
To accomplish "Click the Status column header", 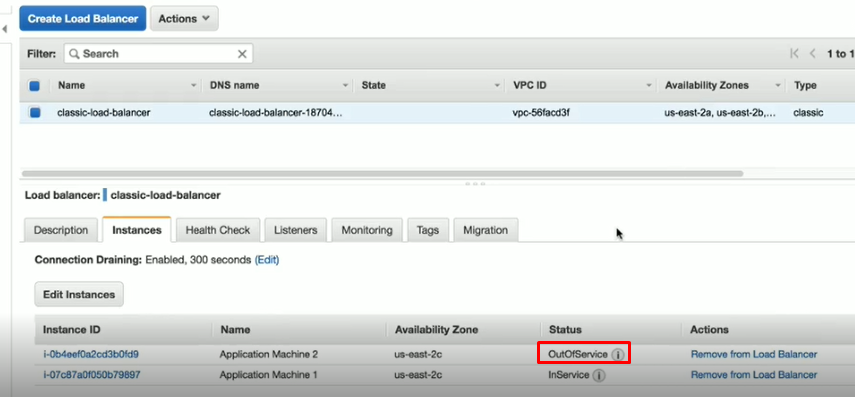I will (x=565, y=330).
